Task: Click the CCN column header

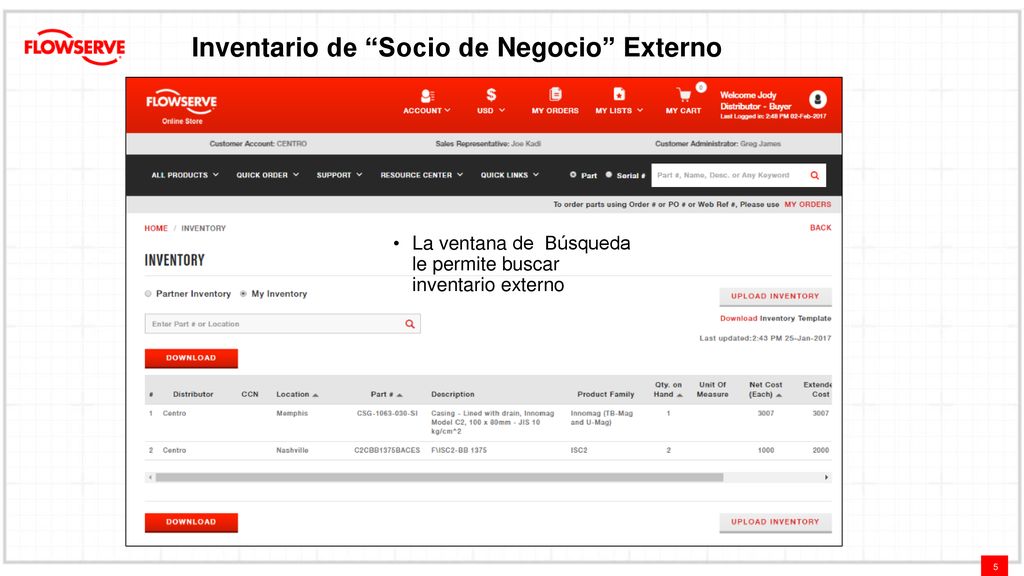Action: pyautogui.click(x=250, y=394)
